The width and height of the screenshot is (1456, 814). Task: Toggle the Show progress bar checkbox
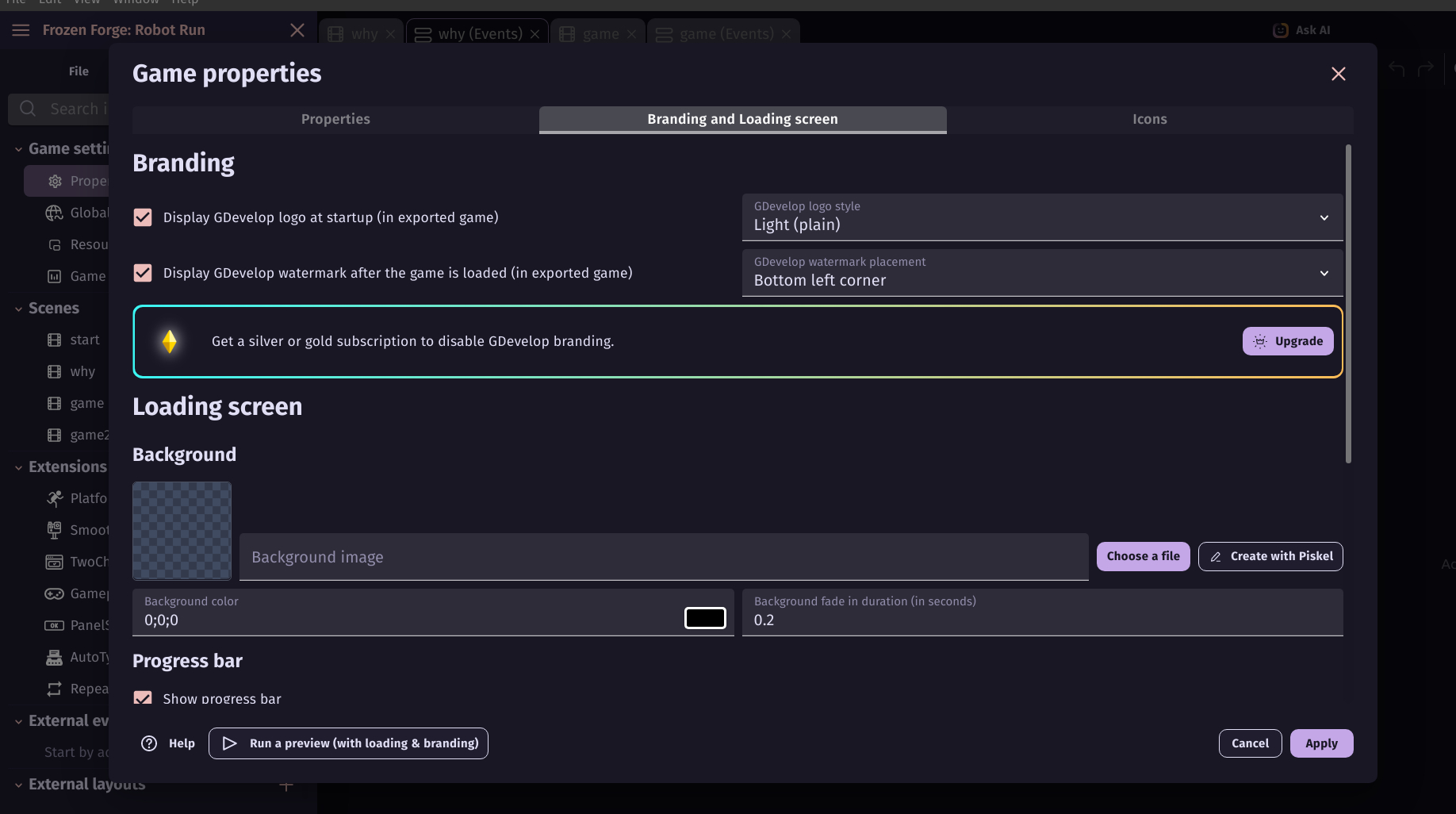[143, 698]
